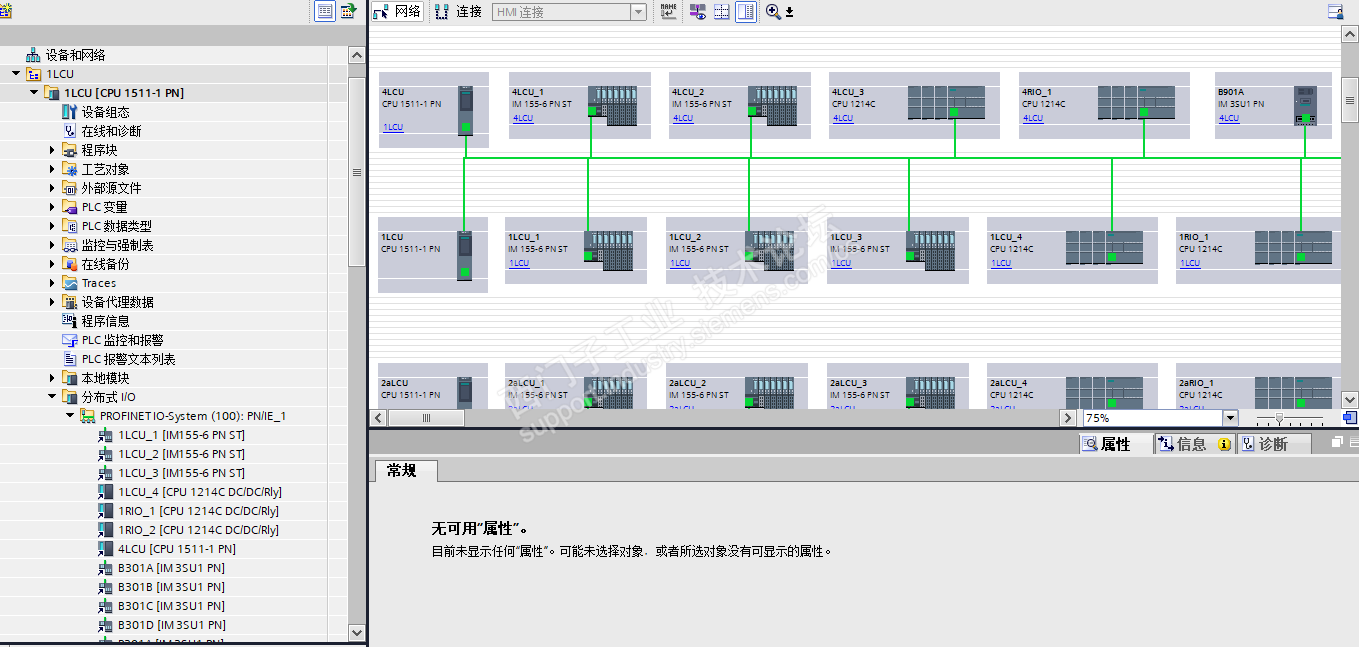Click the B901A IM 3SU1 module graphic
This screenshot has width=1359, height=647.
[1305, 105]
